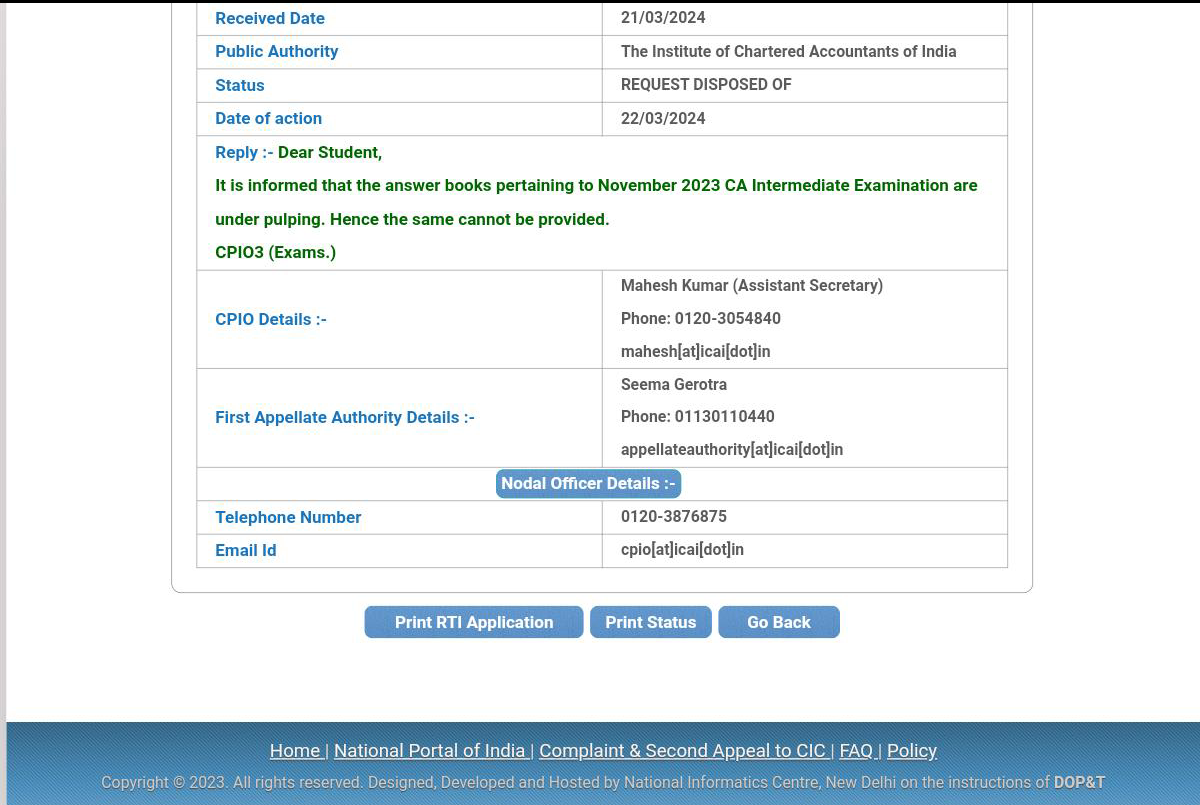Screen dimensions: 1200x805
Task: Click The Institute of Chartered Accountants of India
Action: [788, 51]
